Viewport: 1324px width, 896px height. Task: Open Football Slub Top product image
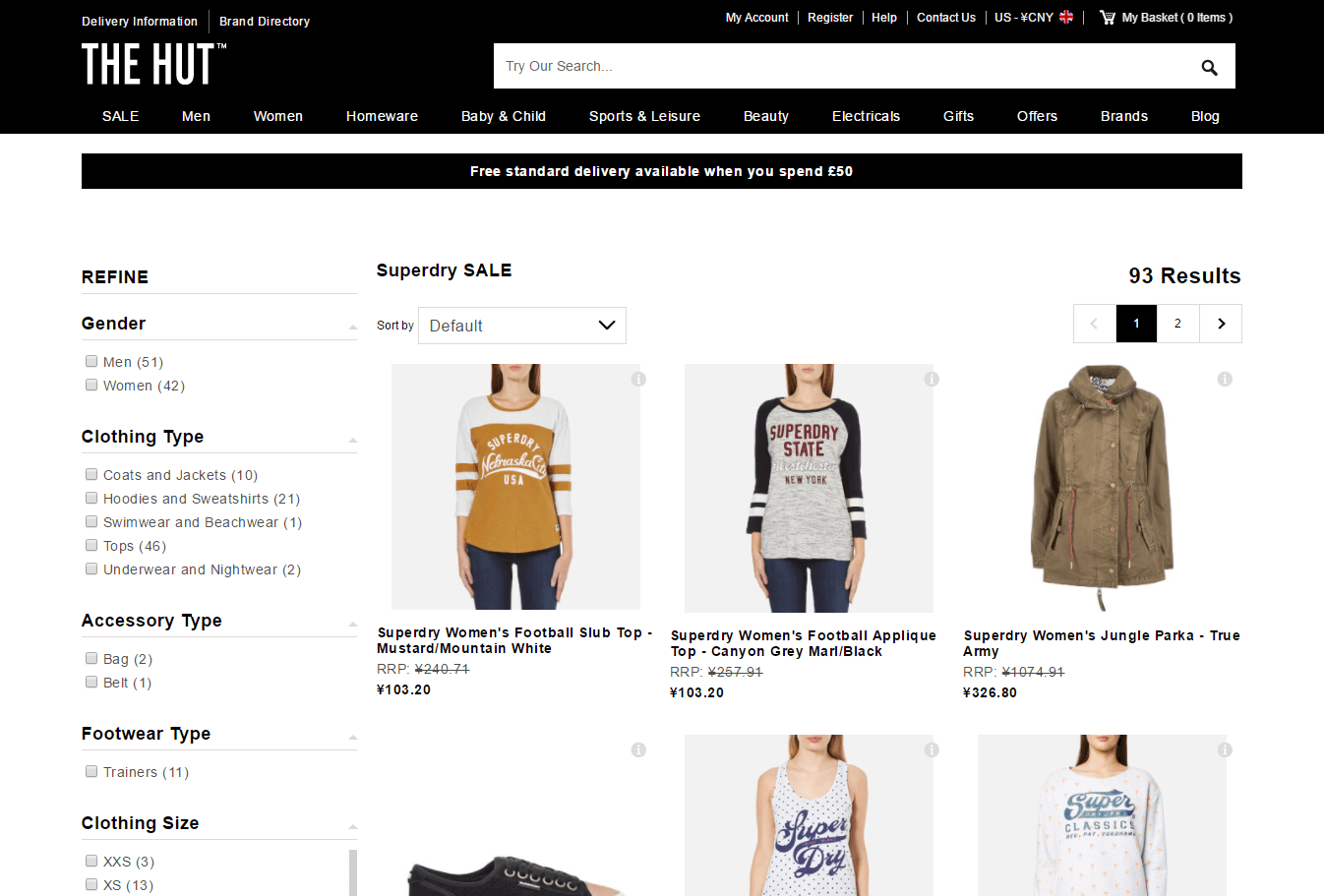pyautogui.click(x=515, y=487)
